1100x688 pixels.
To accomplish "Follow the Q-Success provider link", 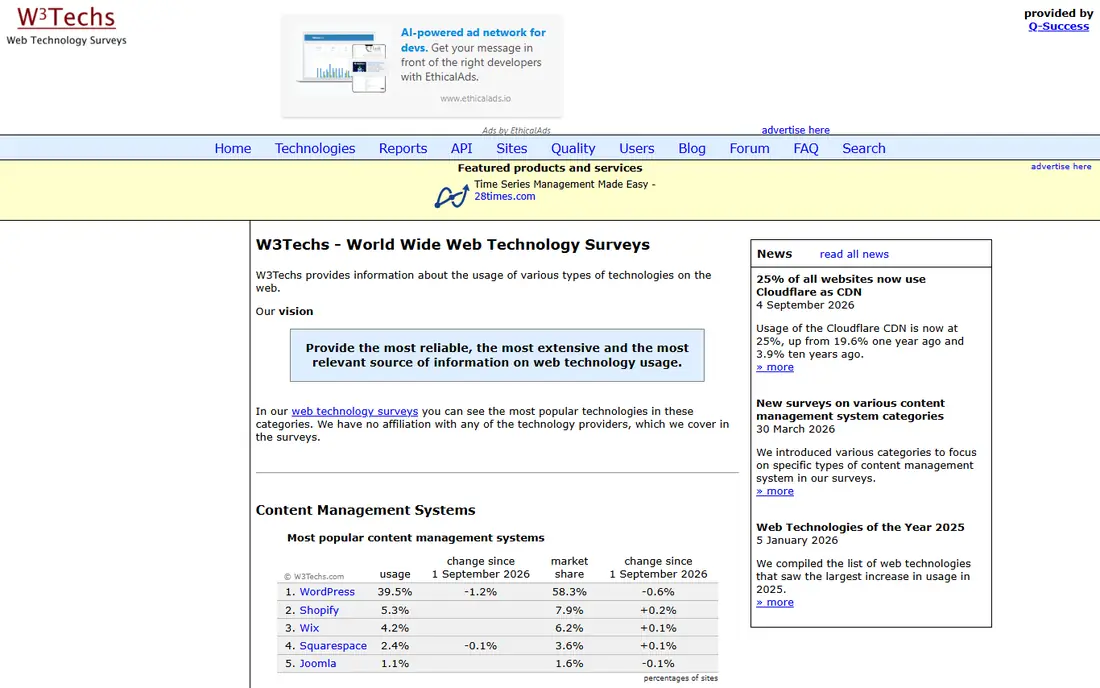I will tap(1059, 27).
